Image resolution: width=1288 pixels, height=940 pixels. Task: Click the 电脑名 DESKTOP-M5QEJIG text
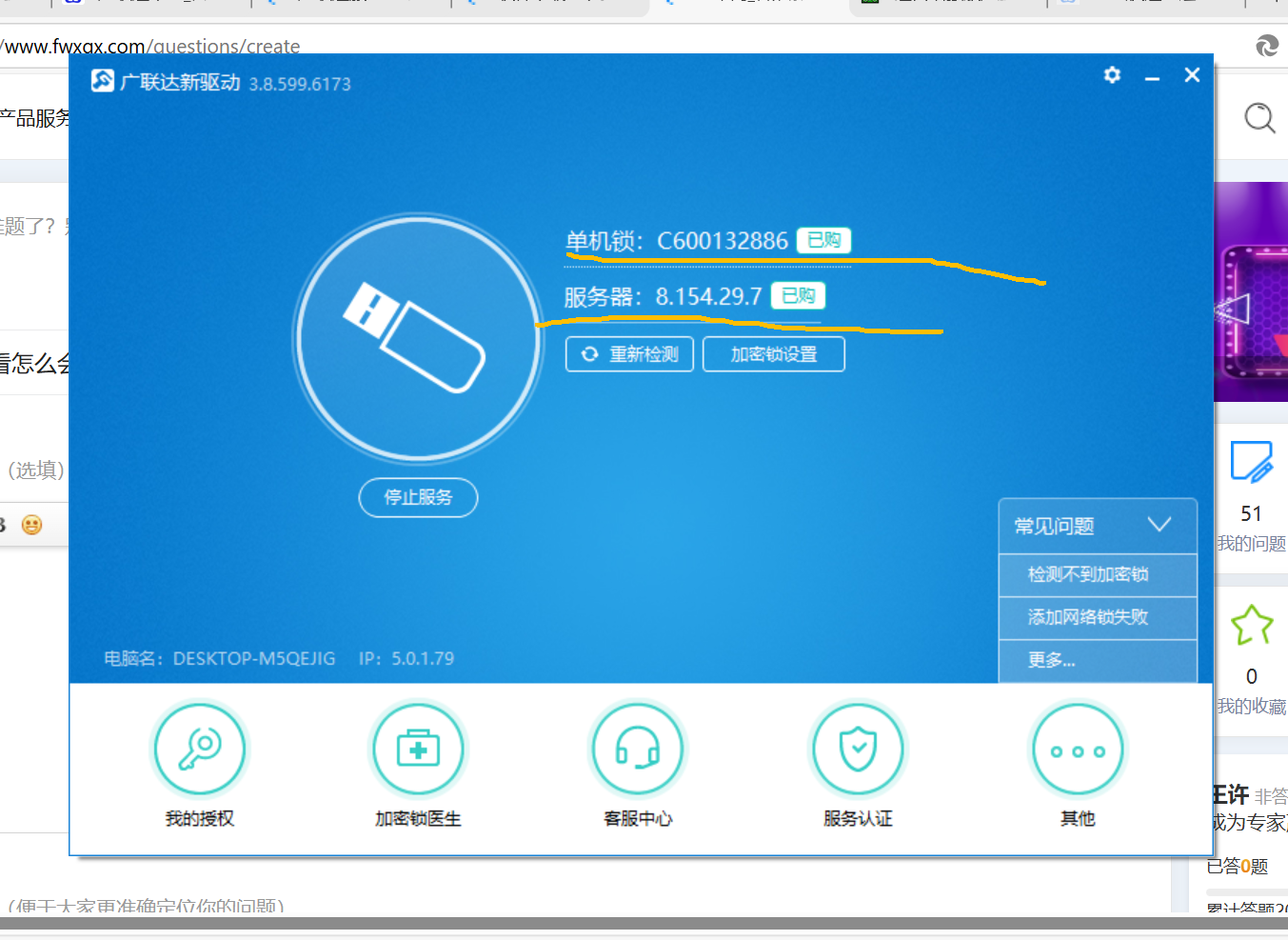(x=220, y=658)
